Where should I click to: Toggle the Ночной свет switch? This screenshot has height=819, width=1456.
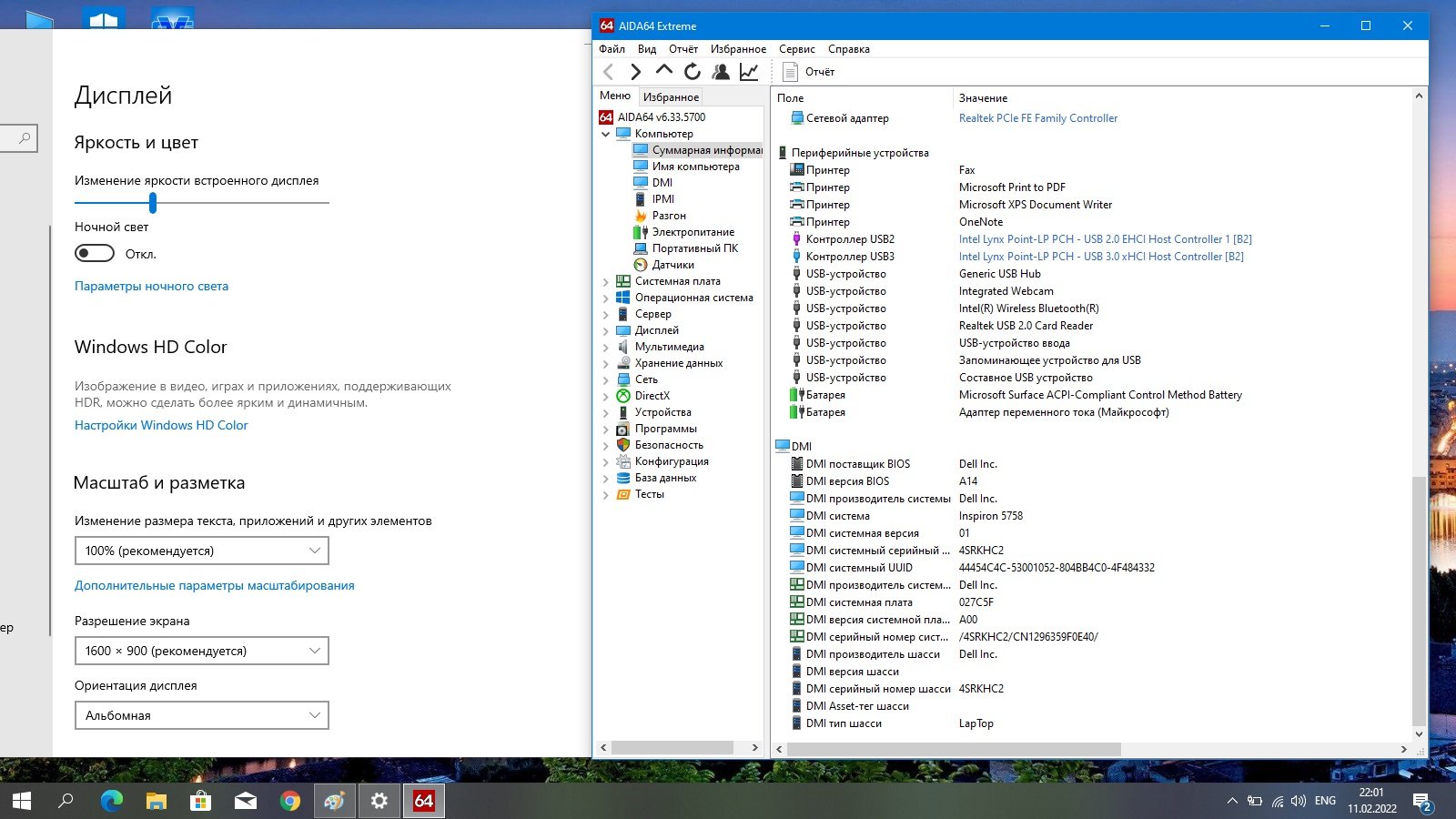(x=95, y=253)
